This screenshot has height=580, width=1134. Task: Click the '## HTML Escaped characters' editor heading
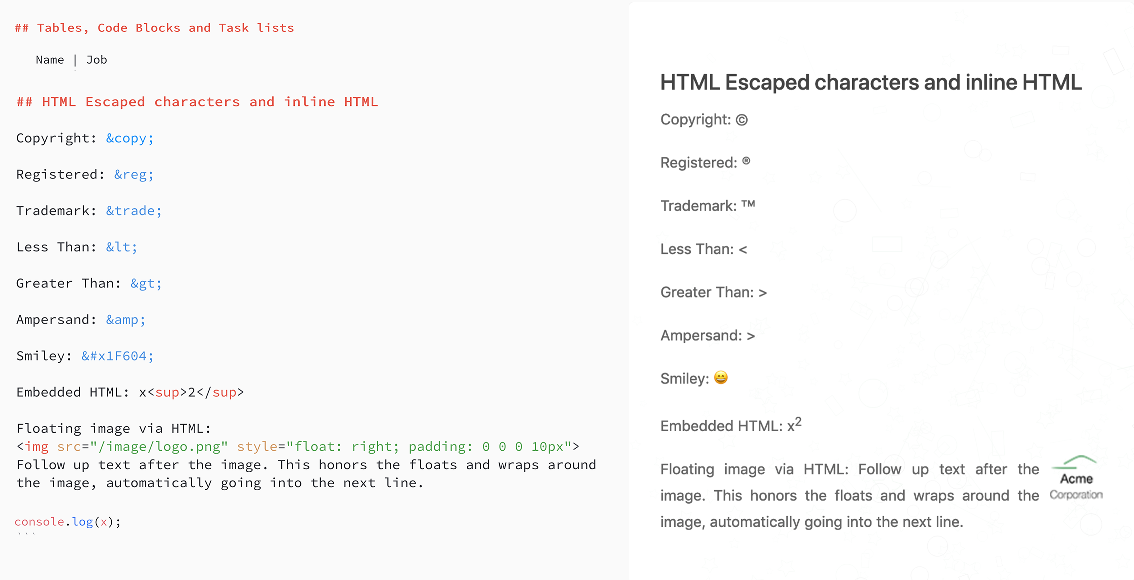tap(197, 102)
